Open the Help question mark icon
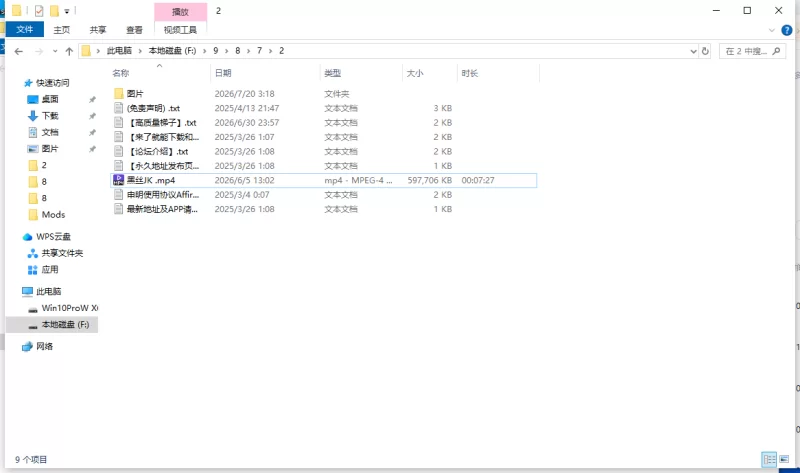The height and width of the screenshot is (473, 800). click(787, 30)
